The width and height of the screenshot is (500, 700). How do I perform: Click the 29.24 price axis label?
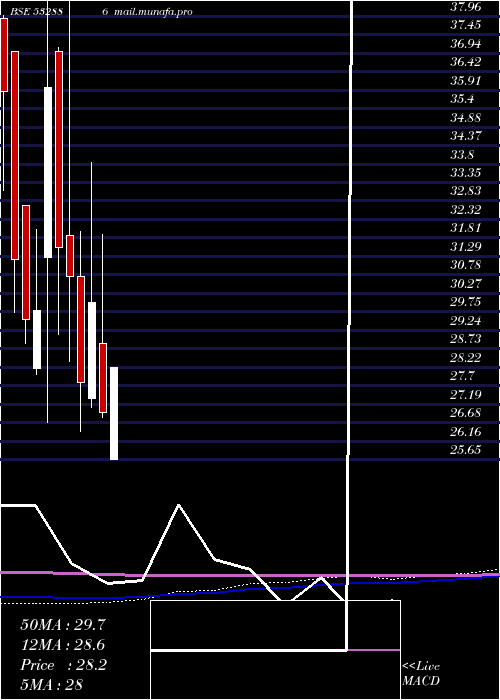tap(466, 321)
